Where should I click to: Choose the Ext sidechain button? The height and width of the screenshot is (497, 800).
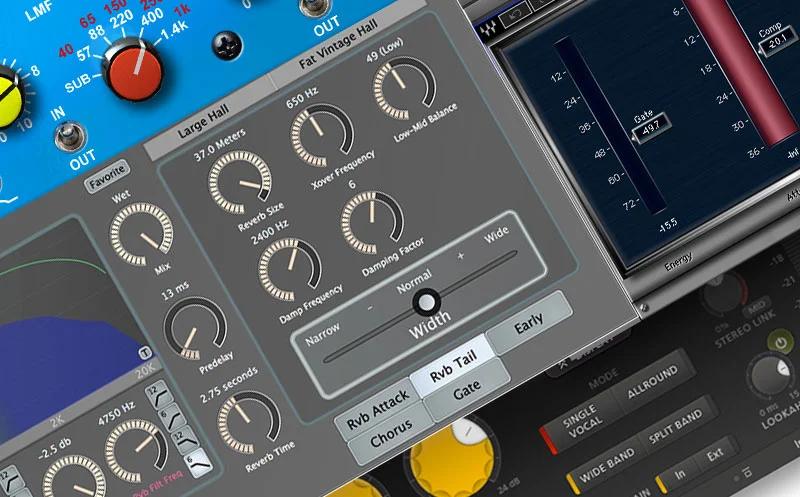716,453
